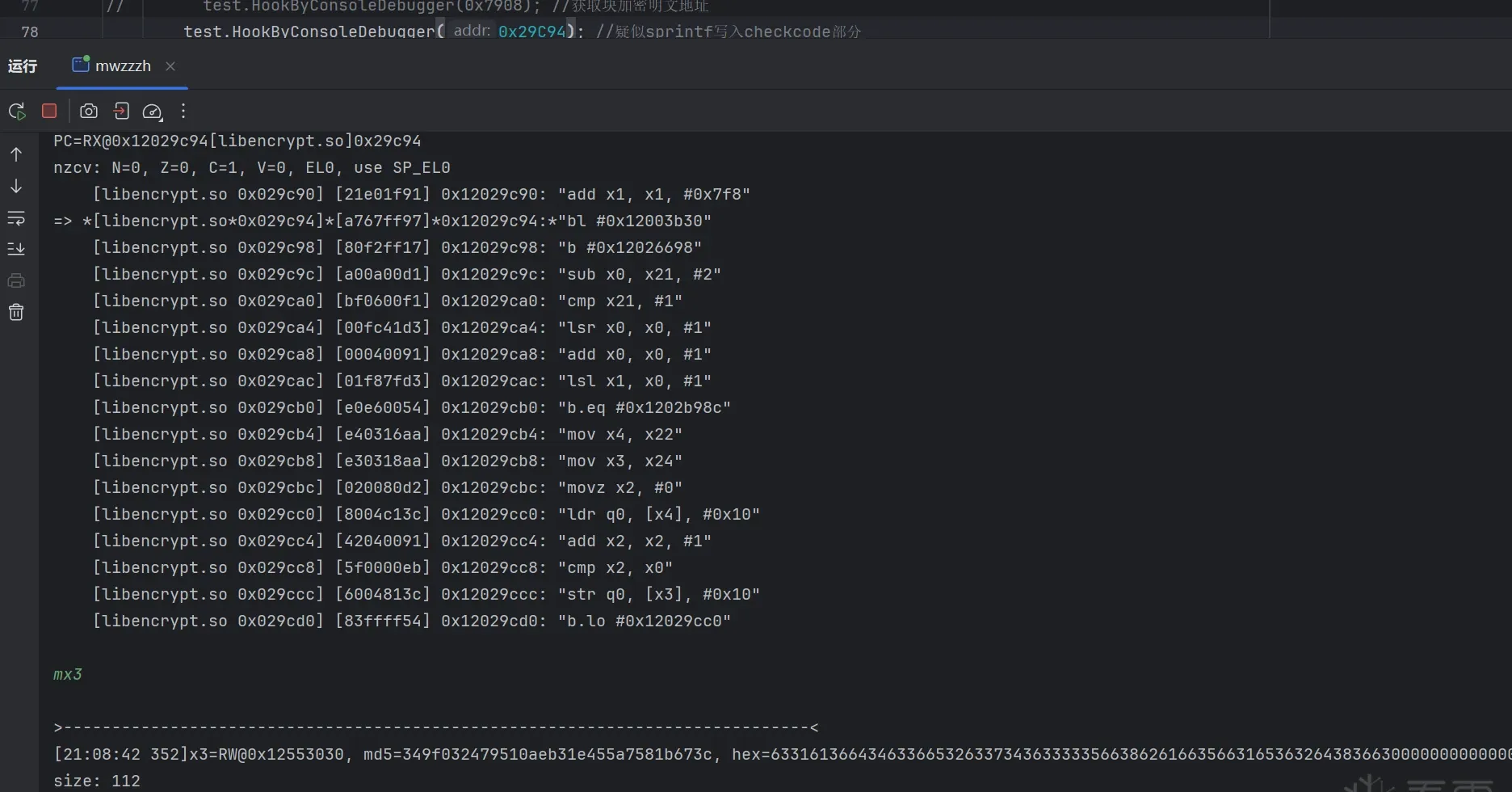Jump down the stack trace with down arrow

(x=16, y=186)
